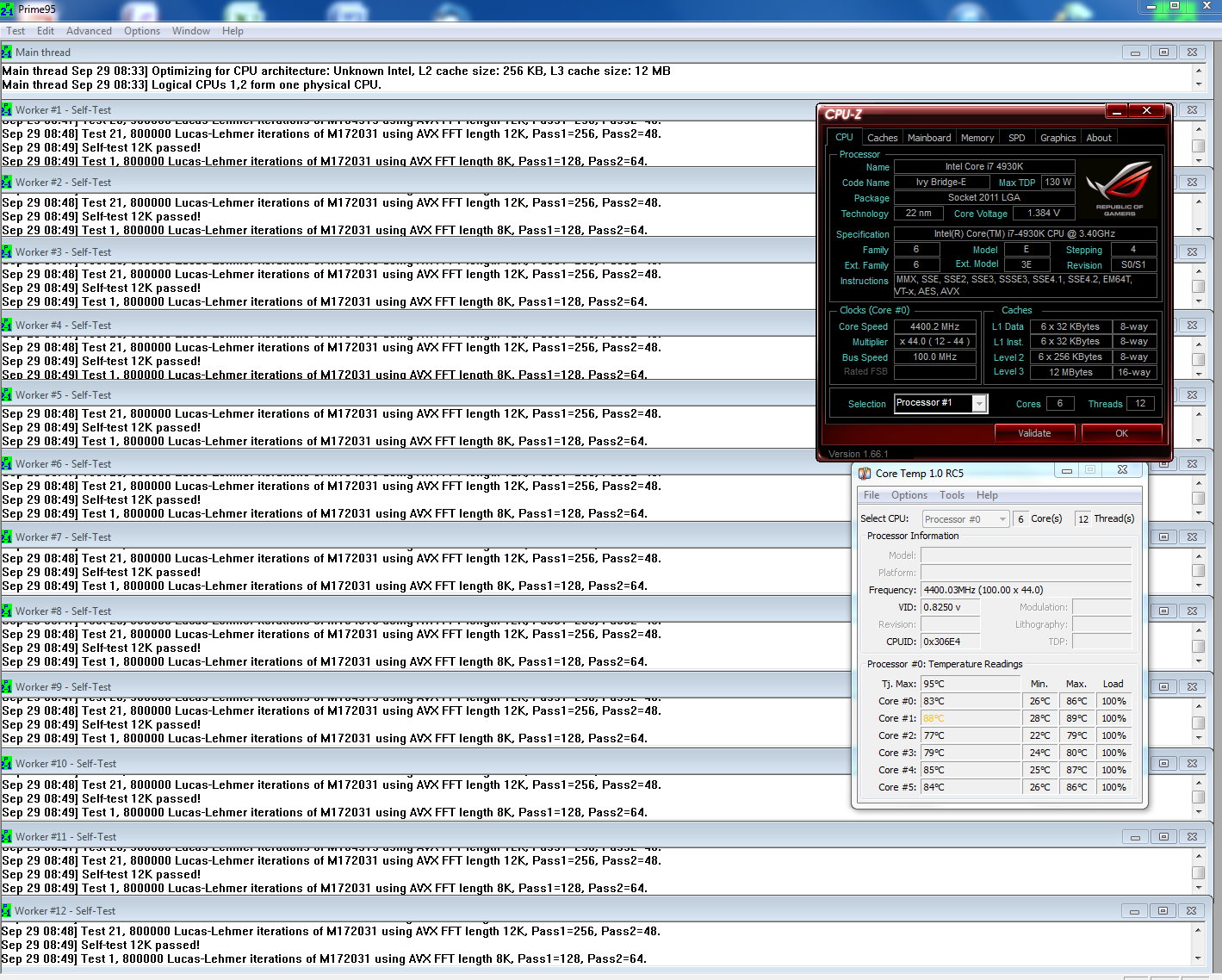
Task: Click the Core Temp title bar icon
Action: [865, 473]
